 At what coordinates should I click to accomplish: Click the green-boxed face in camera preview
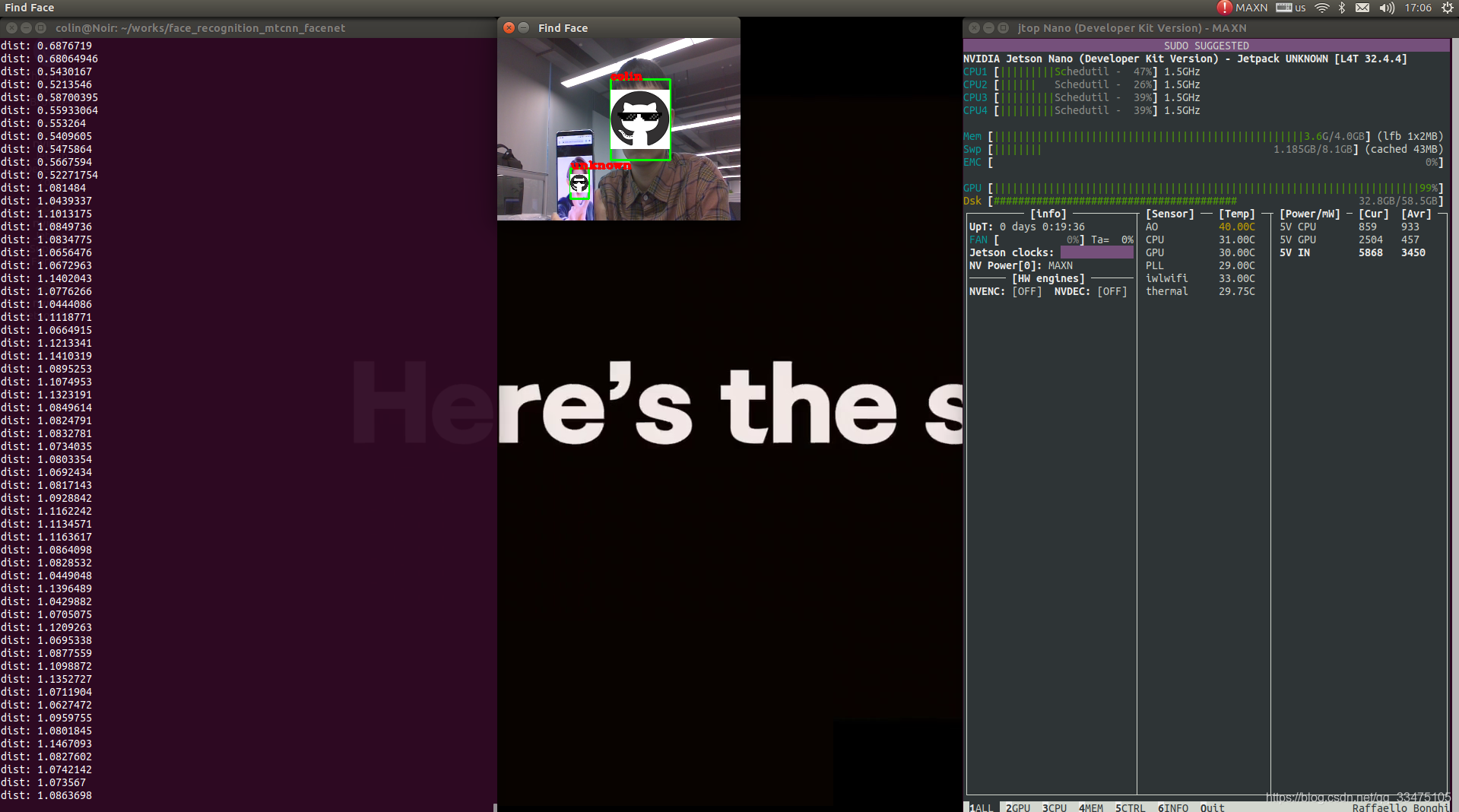point(640,119)
